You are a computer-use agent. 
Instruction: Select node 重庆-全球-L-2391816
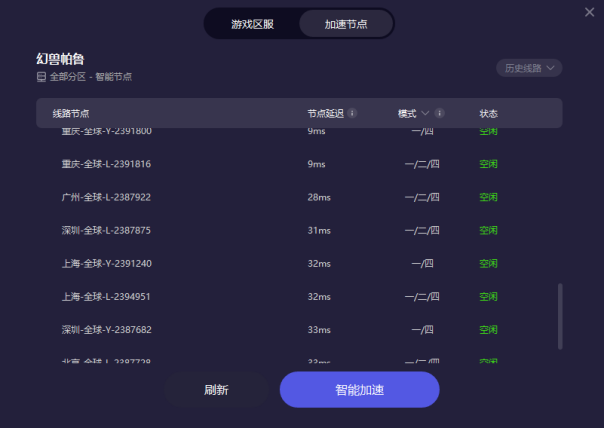[x=106, y=164]
